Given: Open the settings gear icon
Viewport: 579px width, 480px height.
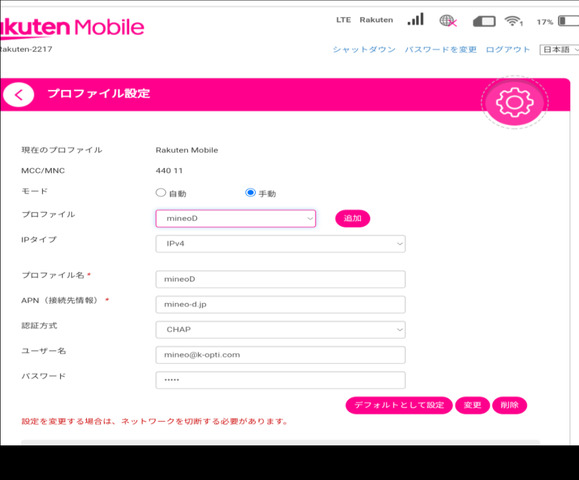Looking at the screenshot, I should (514, 102).
